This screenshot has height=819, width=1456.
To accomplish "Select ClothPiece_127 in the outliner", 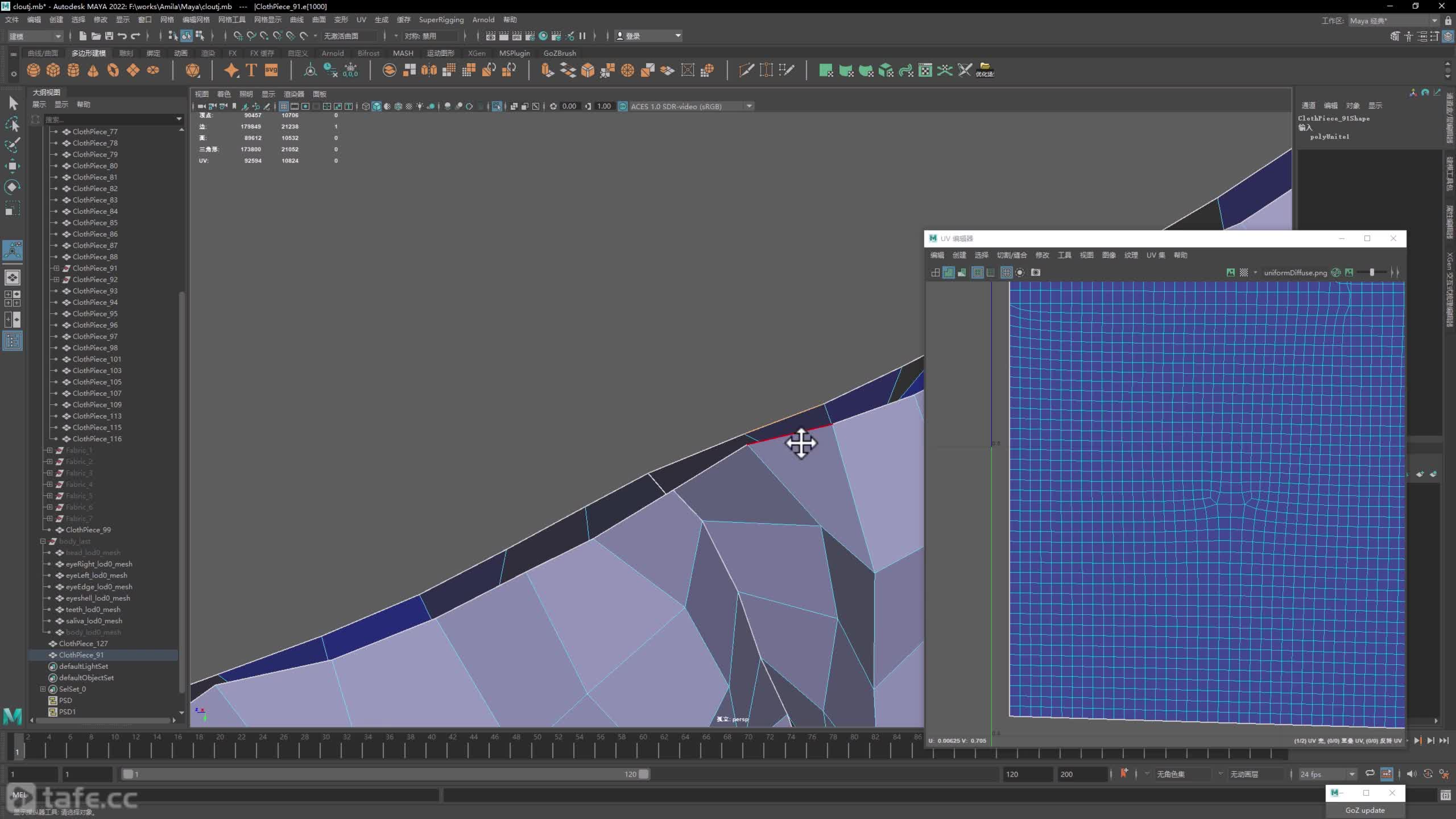I will pos(83,643).
